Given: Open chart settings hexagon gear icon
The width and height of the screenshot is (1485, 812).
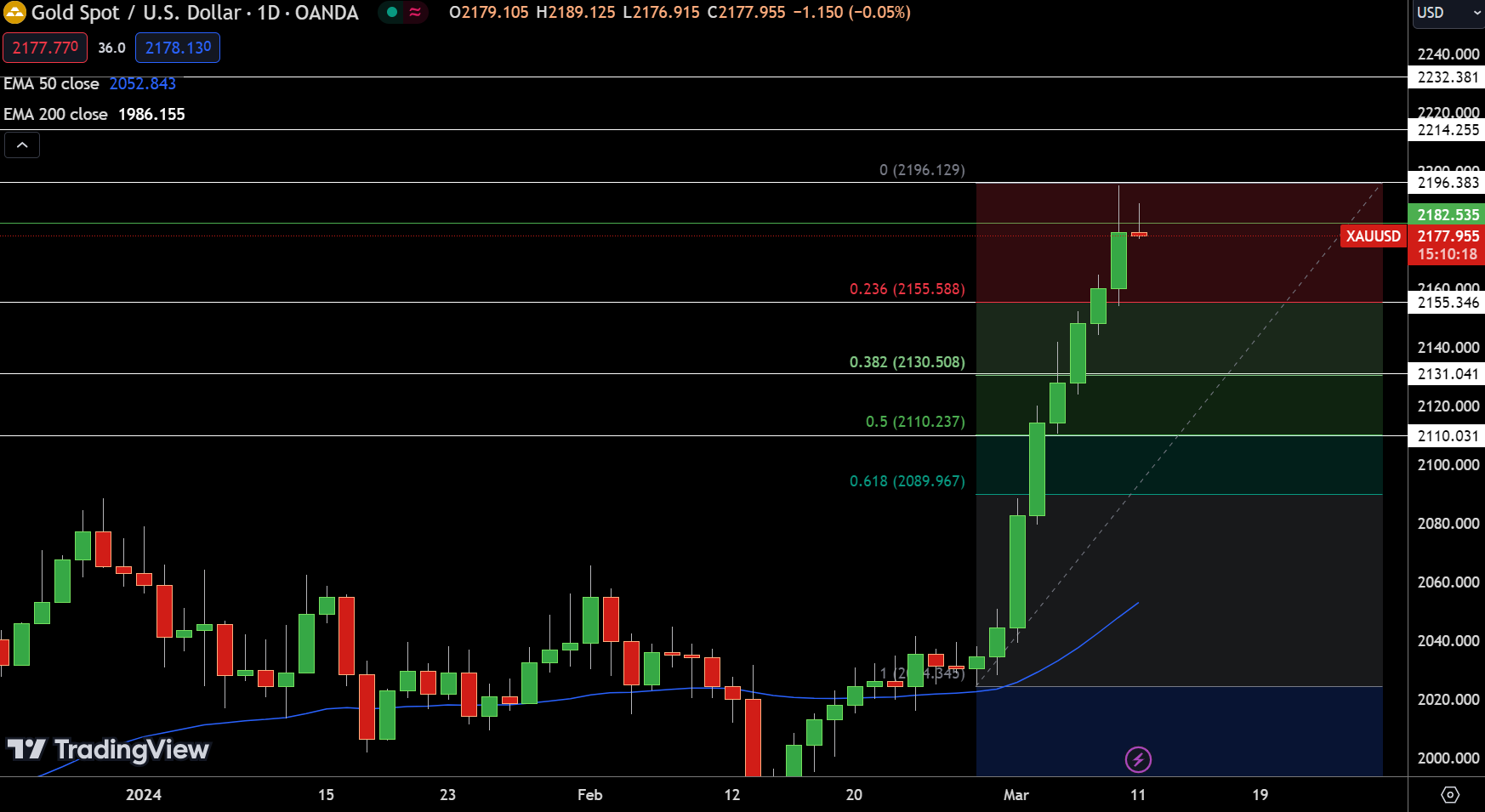Looking at the screenshot, I should point(1450,795).
